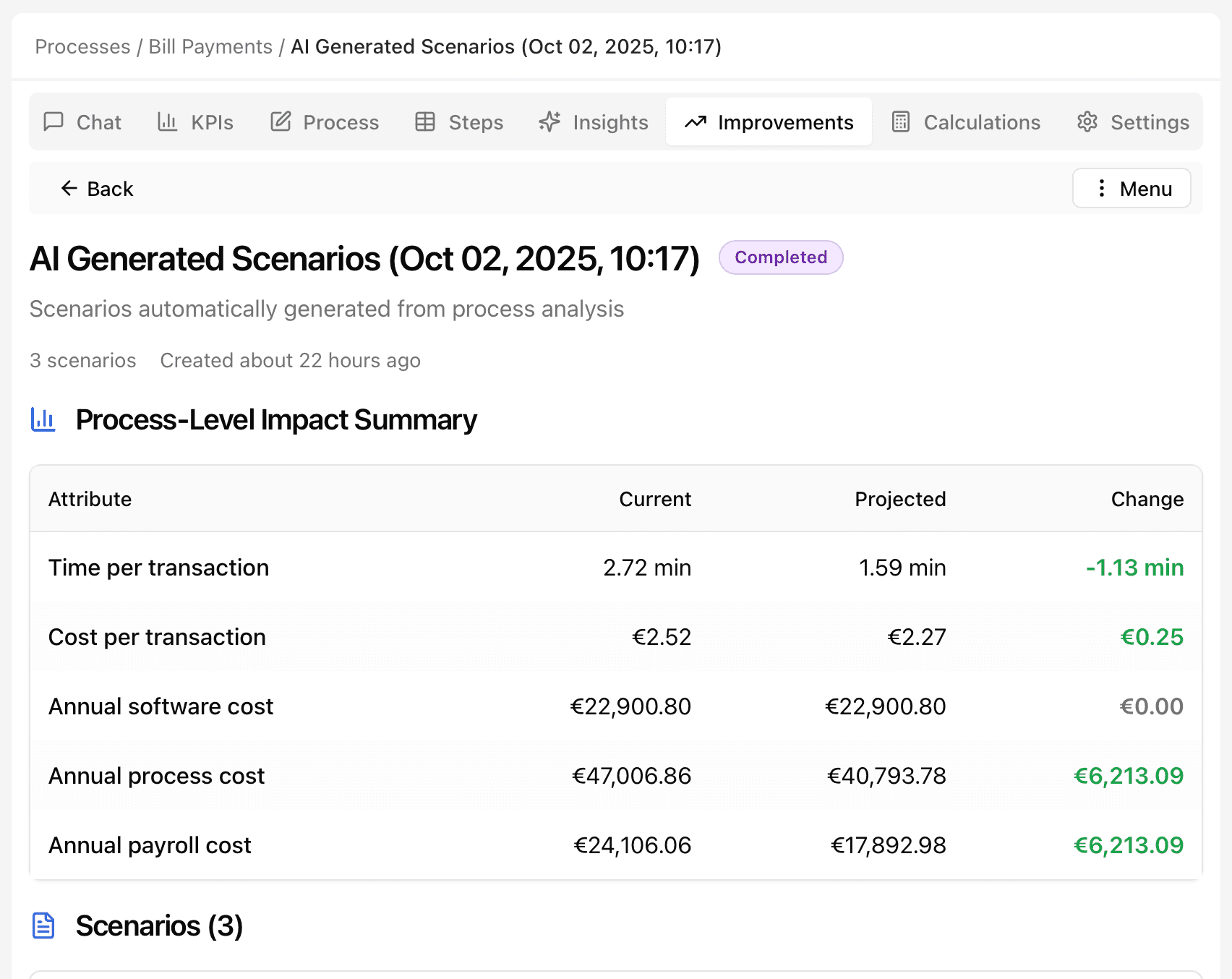Click the Process-Level Impact Summary chart icon
The width and height of the screenshot is (1232, 979).
click(43, 419)
